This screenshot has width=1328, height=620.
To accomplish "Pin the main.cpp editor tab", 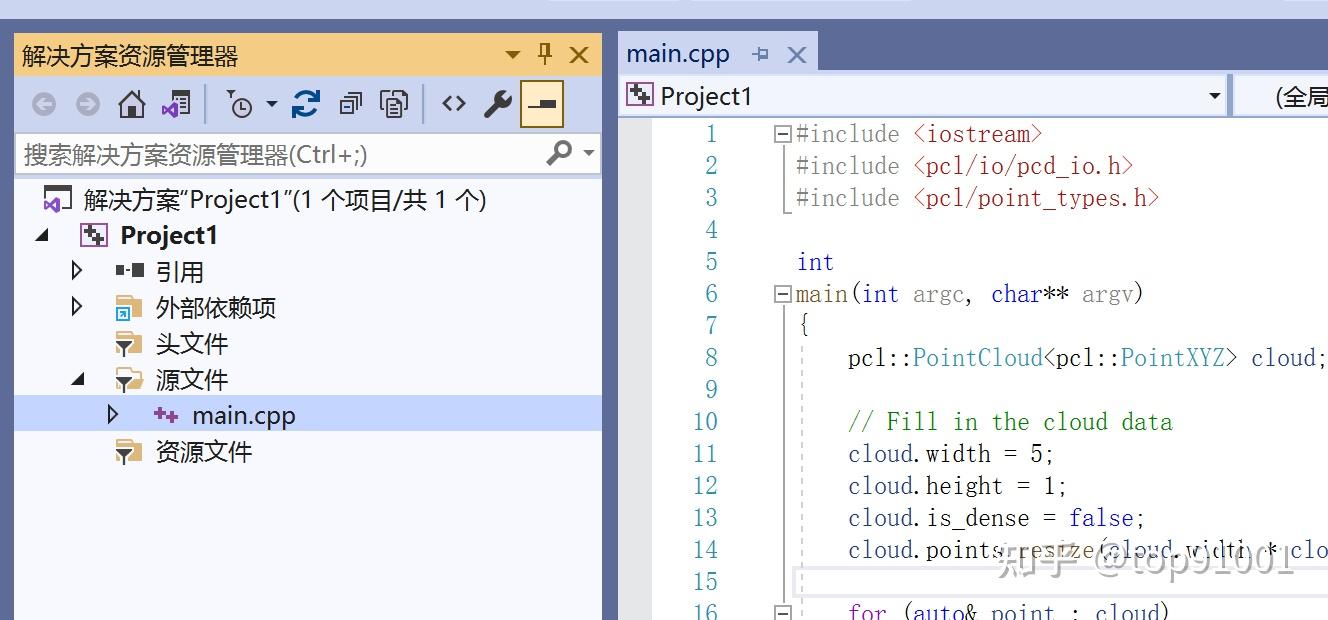I will 760,53.
